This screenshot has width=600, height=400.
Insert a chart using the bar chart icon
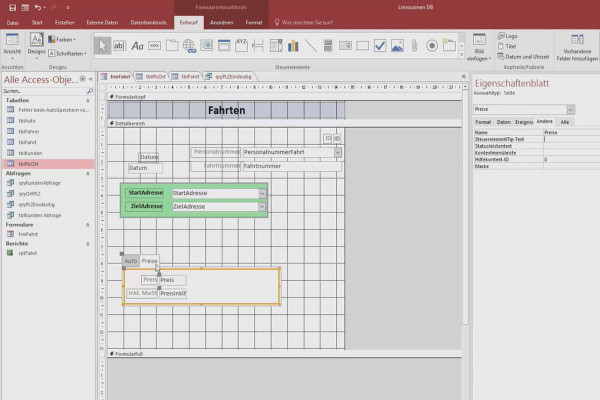click(293, 46)
